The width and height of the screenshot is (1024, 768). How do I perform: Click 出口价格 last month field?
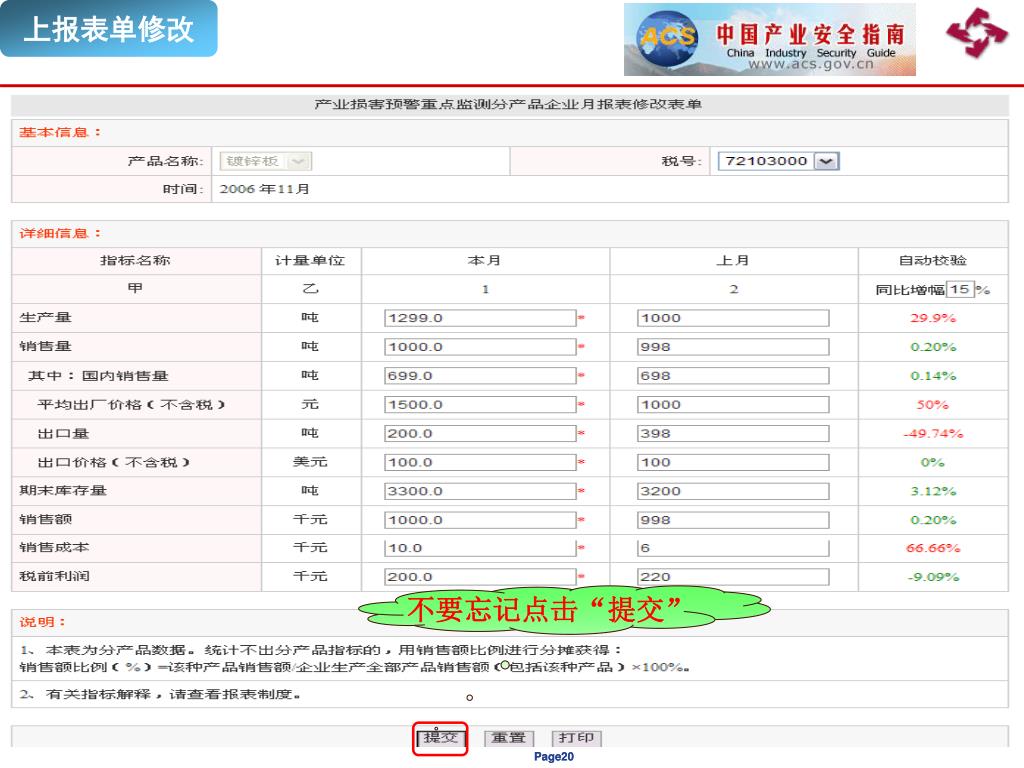pyautogui.click(x=733, y=463)
